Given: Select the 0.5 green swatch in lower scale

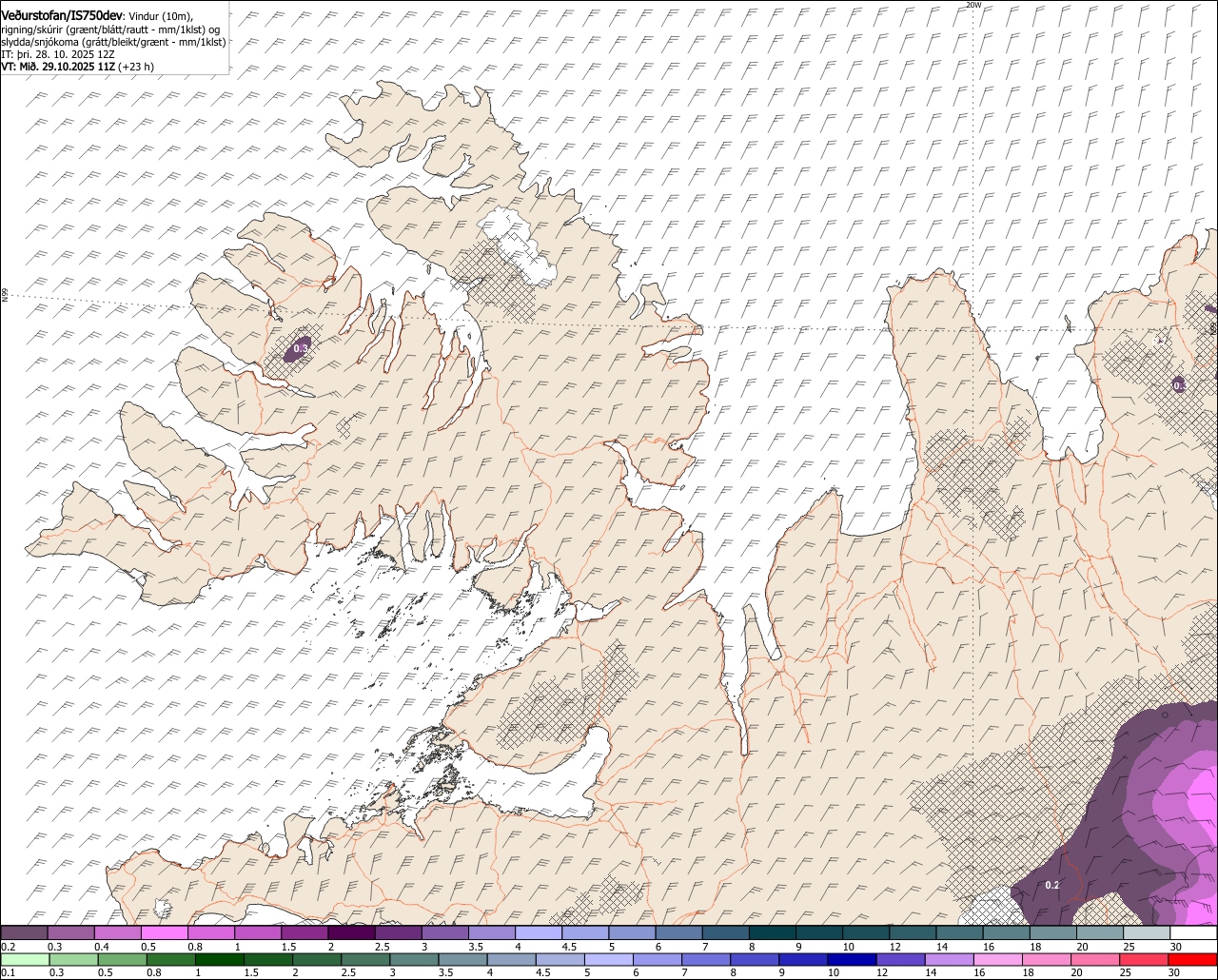Looking at the screenshot, I should (122, 959).
